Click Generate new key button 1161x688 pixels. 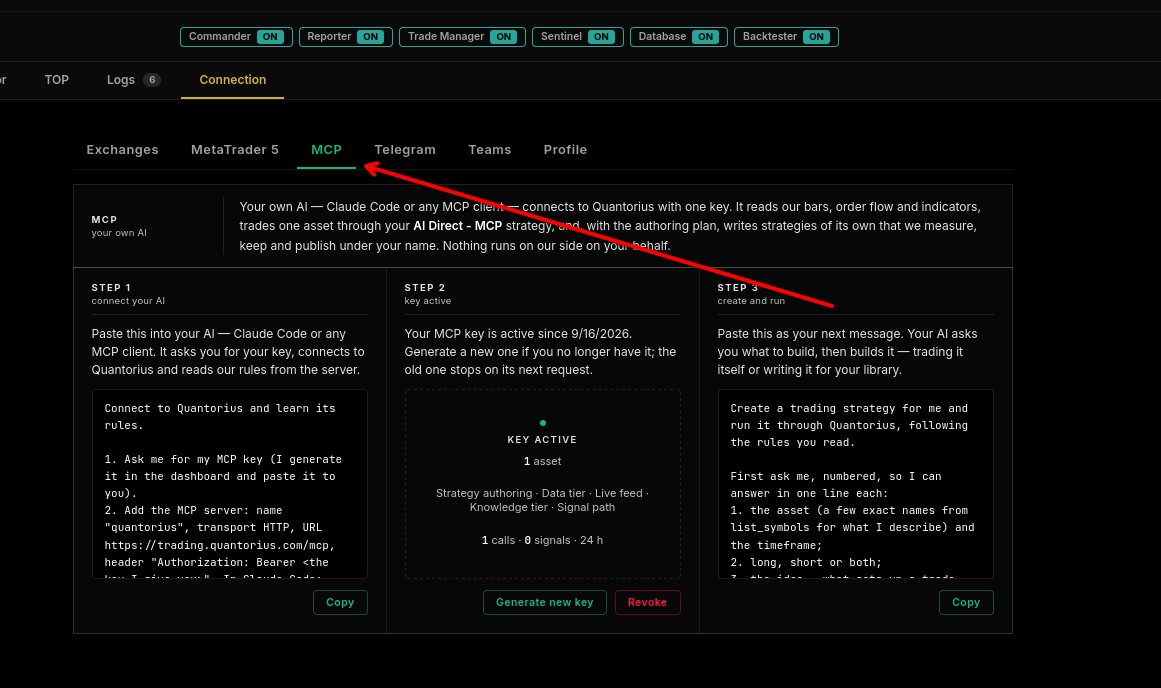tap(544, 602)
